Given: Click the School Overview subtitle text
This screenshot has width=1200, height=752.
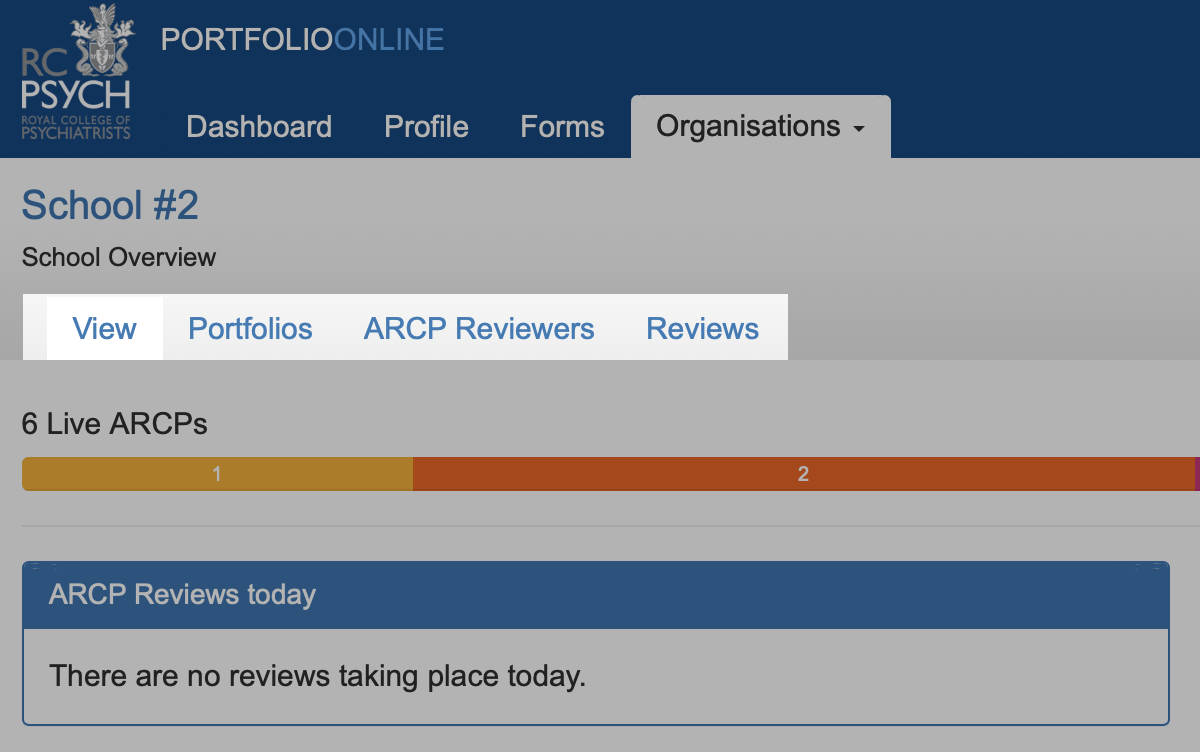Looking at the screenshot, I should pos(119,257).
